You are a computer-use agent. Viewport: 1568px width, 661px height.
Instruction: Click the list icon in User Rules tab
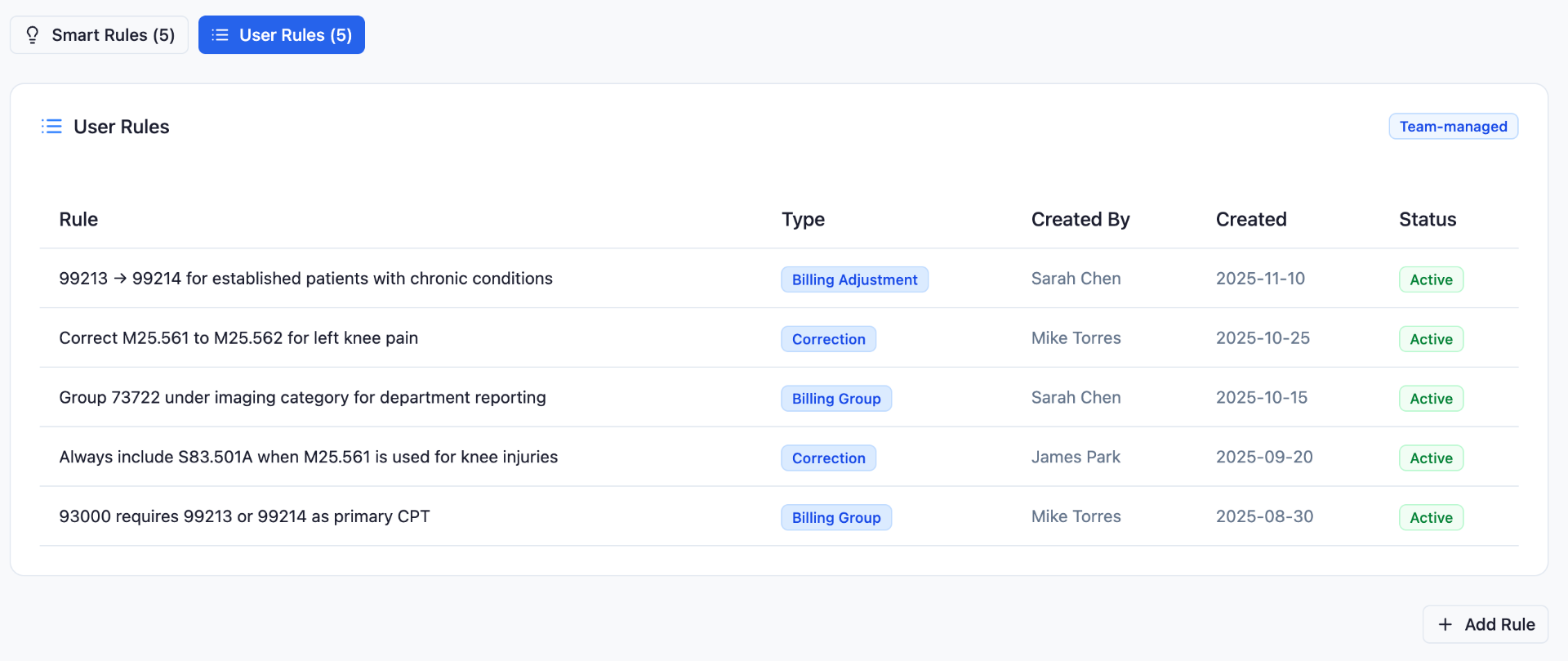(220, 35)
